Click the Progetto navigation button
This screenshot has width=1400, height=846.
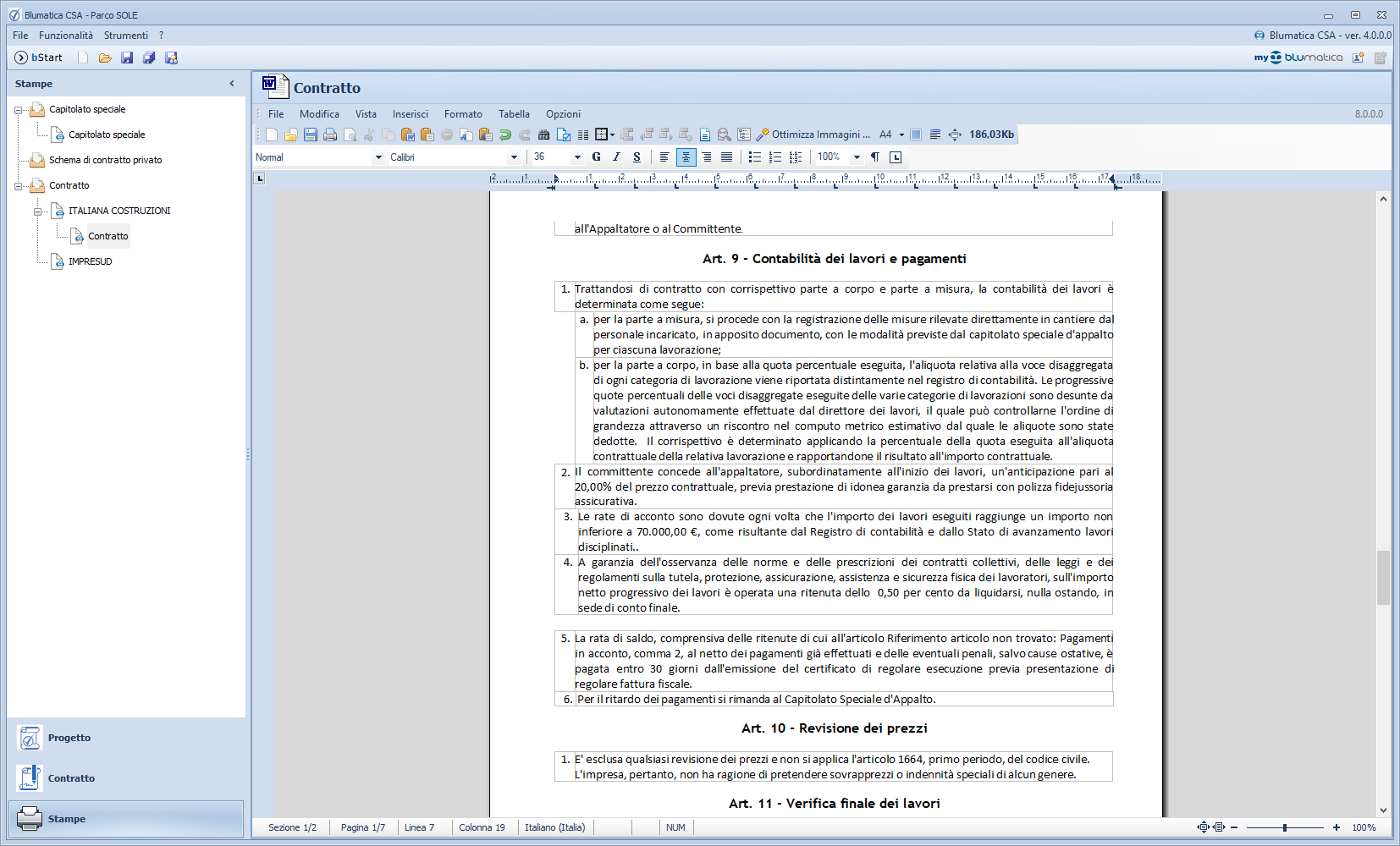(69, 738)
